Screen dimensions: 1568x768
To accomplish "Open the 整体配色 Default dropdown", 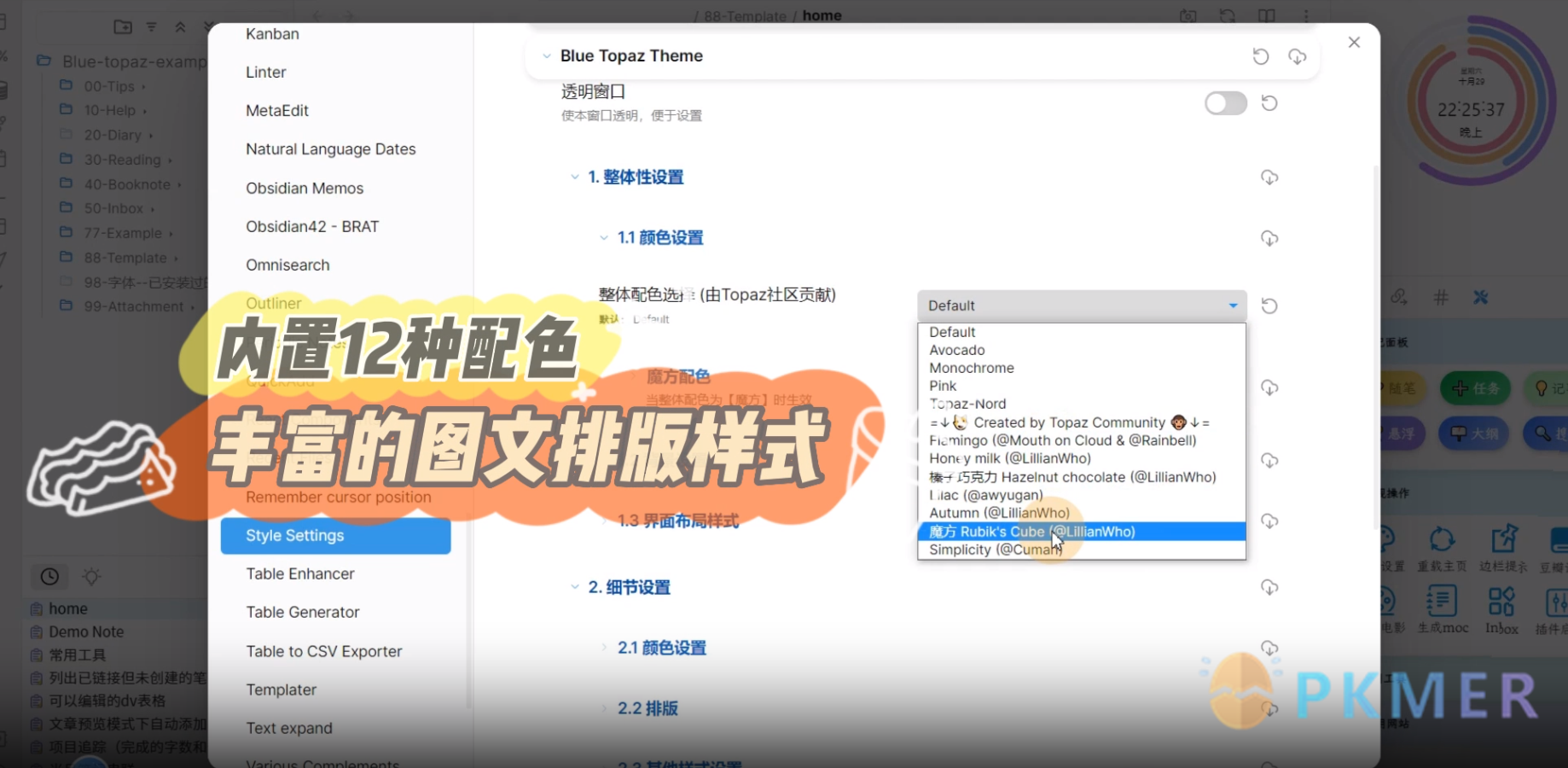I will (x=1082, y=305).
